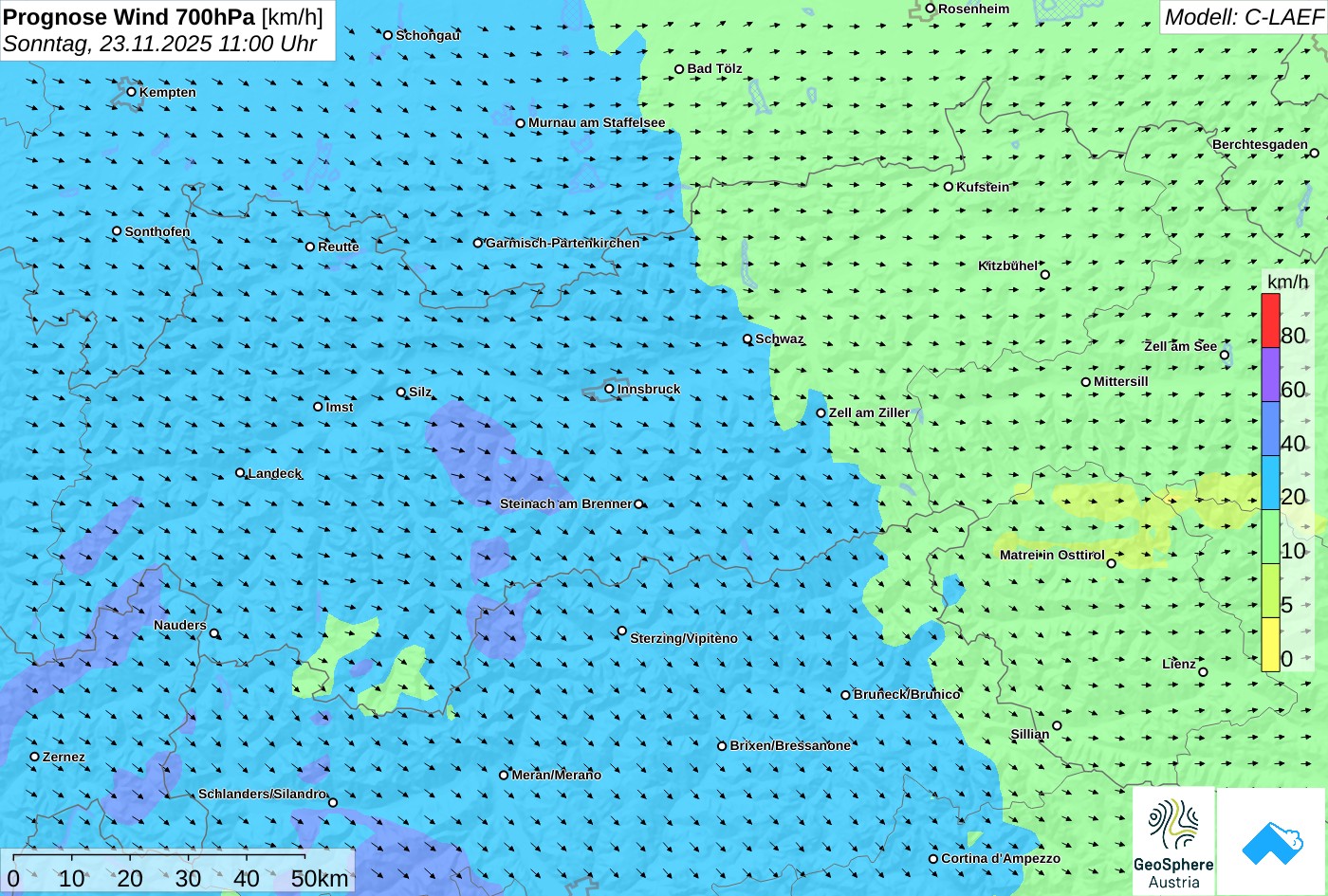Click the Bruneck/Brunico marker
Screen dimensions: 1328x896
846,695
